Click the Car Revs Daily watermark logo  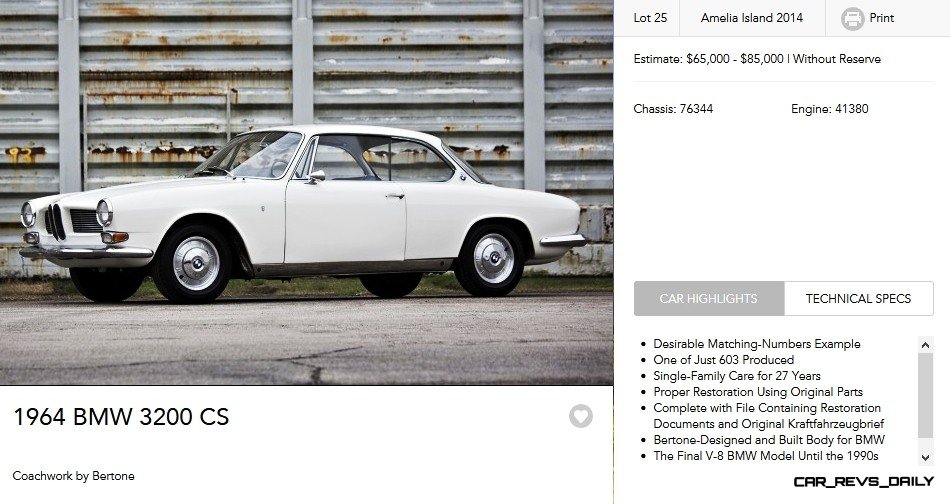coord(863,482)
